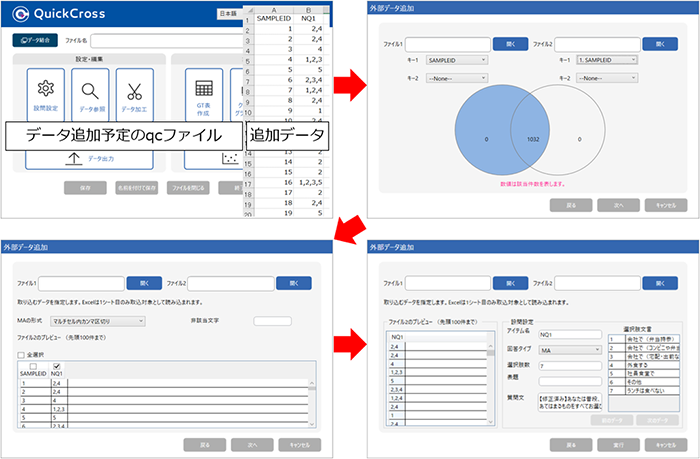Open ファイル2 キー1 '1. SAMPLEID' dropdown
Screen dimensions: 700x459
[607, 60]
